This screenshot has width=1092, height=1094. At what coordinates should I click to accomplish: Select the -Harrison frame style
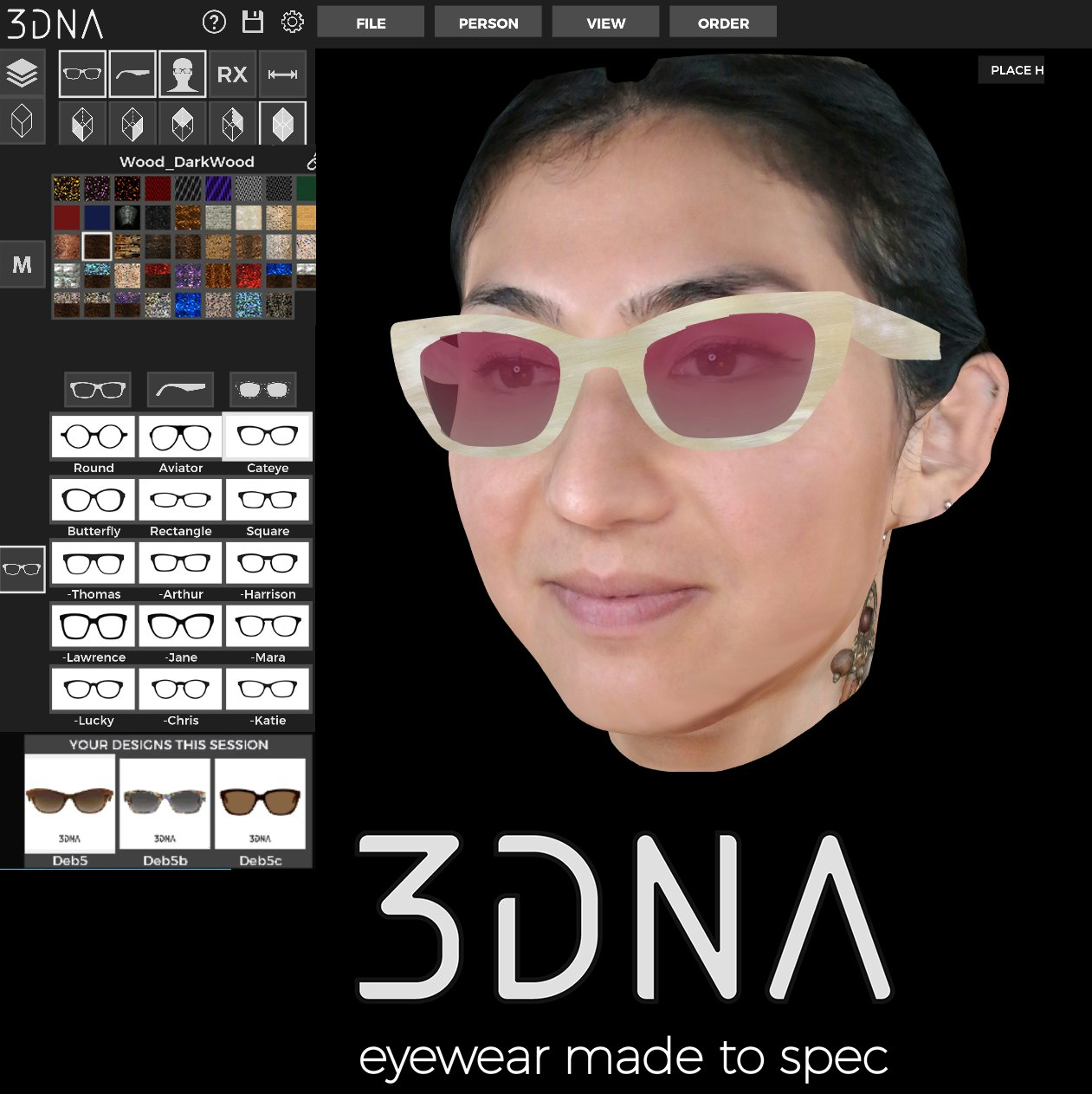[268, 563]
